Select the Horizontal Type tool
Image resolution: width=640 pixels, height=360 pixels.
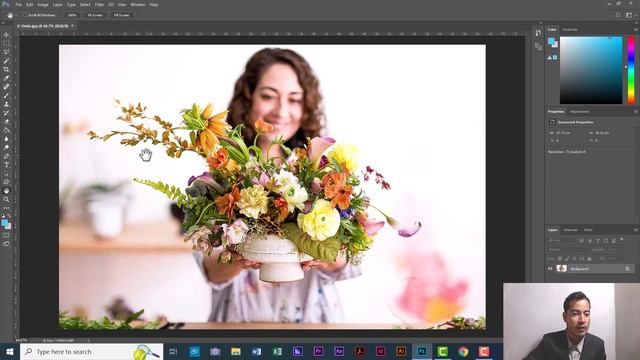pyautogui.click(x=6, y=165)
